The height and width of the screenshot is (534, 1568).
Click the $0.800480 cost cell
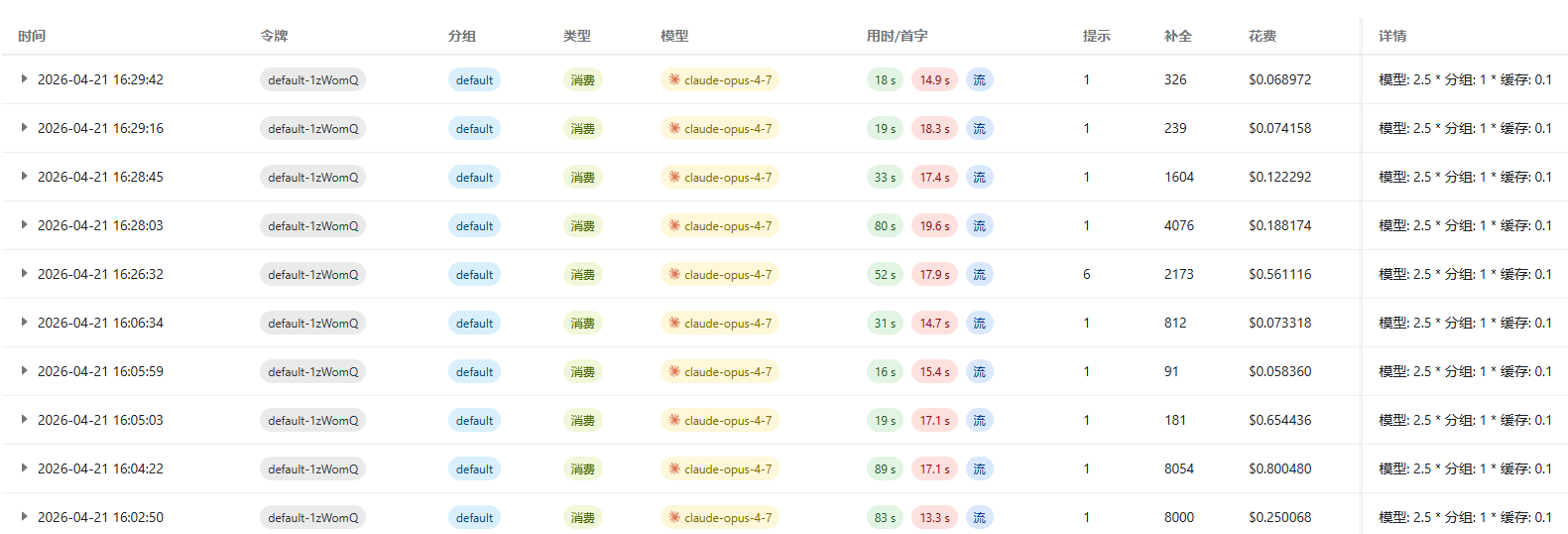(1279, 468)
